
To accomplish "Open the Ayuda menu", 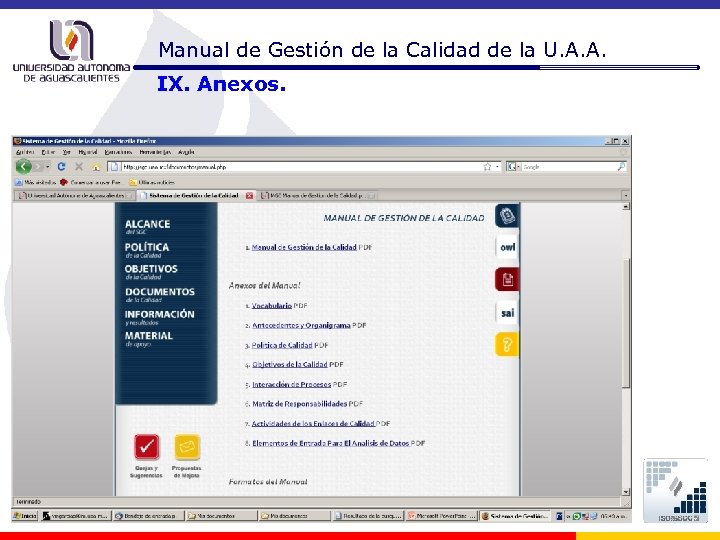I will (186, 152).
